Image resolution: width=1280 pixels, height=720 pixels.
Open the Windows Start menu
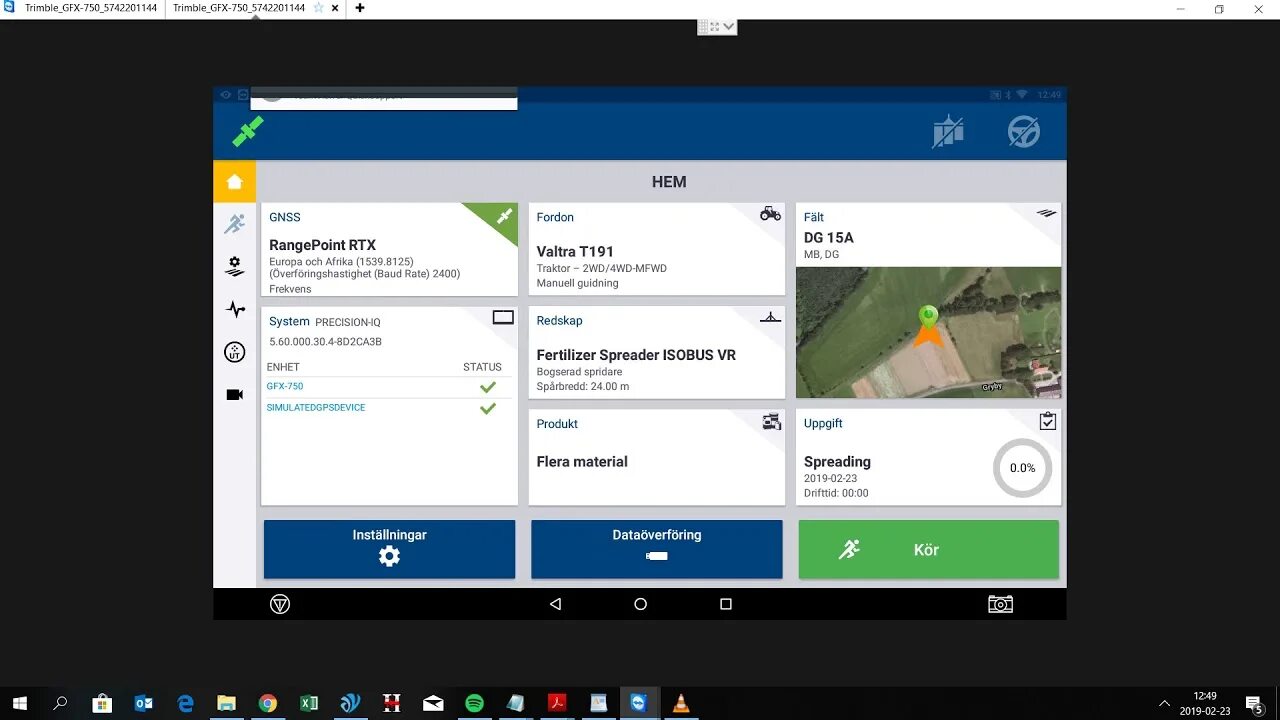pyautogui.click(x=18, y=703)
